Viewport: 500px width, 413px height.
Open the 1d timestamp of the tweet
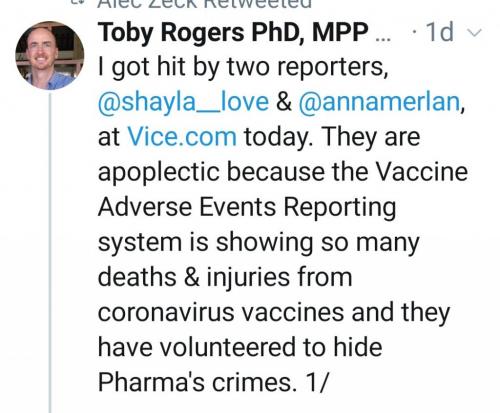pos(440,32)
